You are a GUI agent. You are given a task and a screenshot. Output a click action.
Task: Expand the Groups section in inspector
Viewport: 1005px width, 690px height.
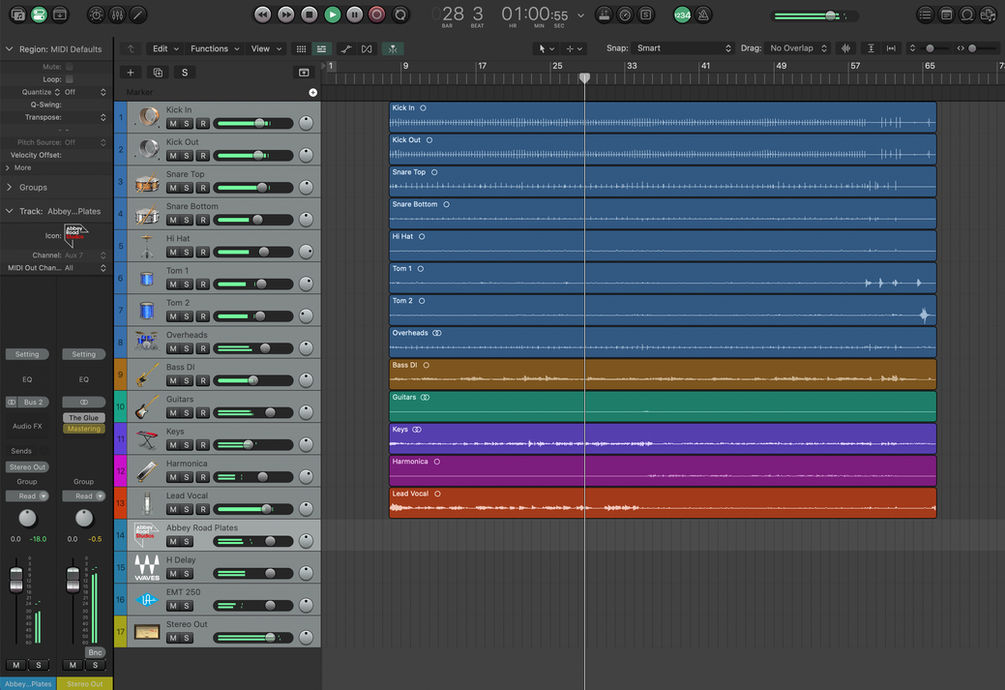(x=10, y=187)
